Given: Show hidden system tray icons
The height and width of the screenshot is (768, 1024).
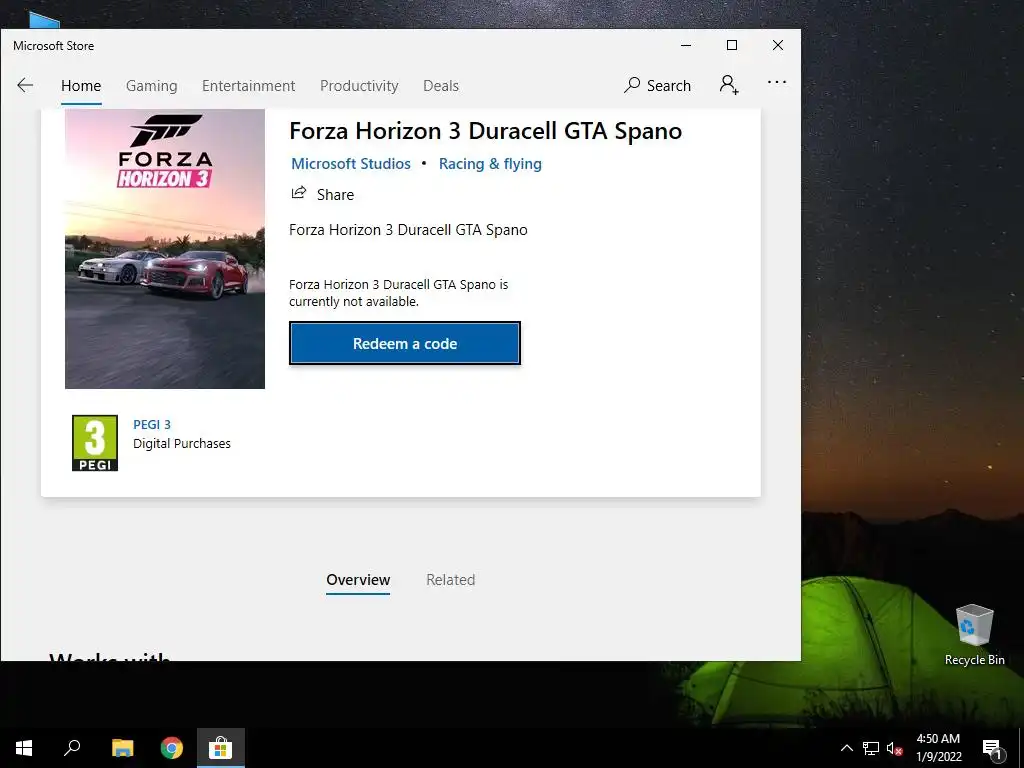Looking at the screenshot, I should (x=846, y=748).
